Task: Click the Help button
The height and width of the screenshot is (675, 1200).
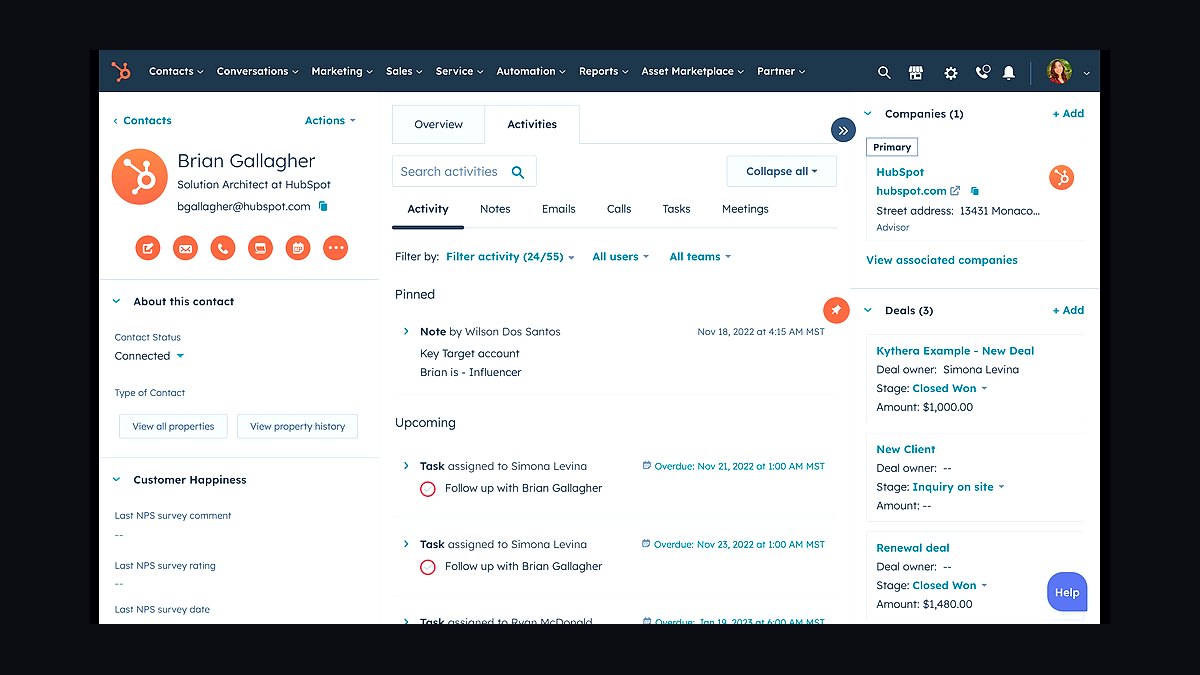Action: 1067,592
